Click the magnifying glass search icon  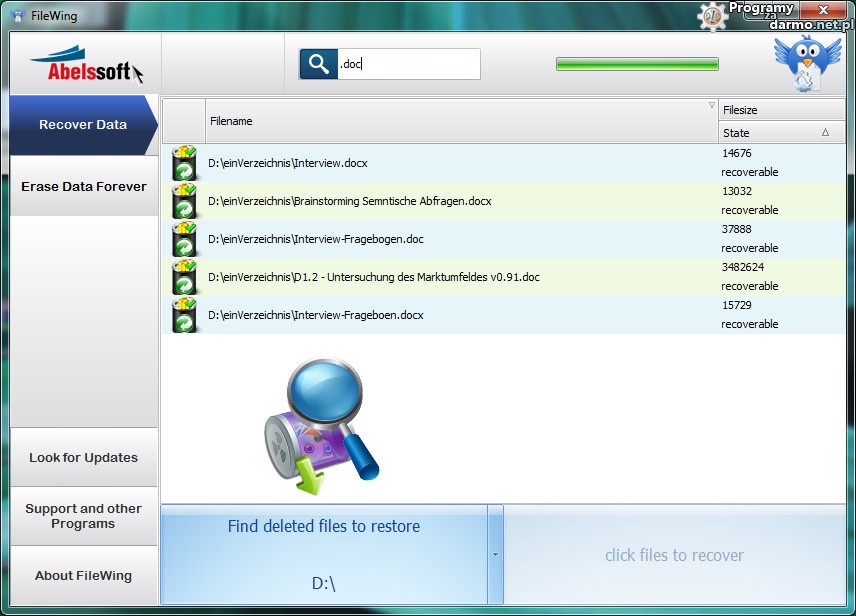pyautogui.click(x=318, y=64)
